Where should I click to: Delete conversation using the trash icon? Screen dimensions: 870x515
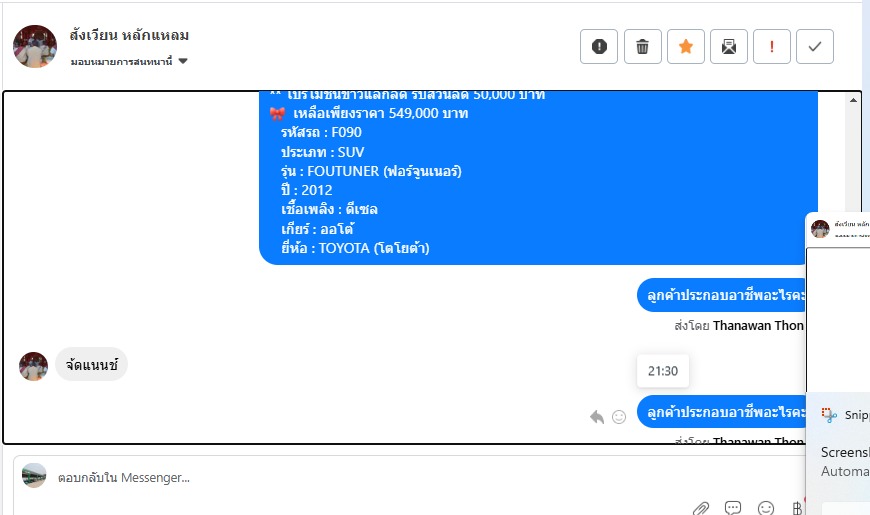pyautogui.click(x=643, y=47)
